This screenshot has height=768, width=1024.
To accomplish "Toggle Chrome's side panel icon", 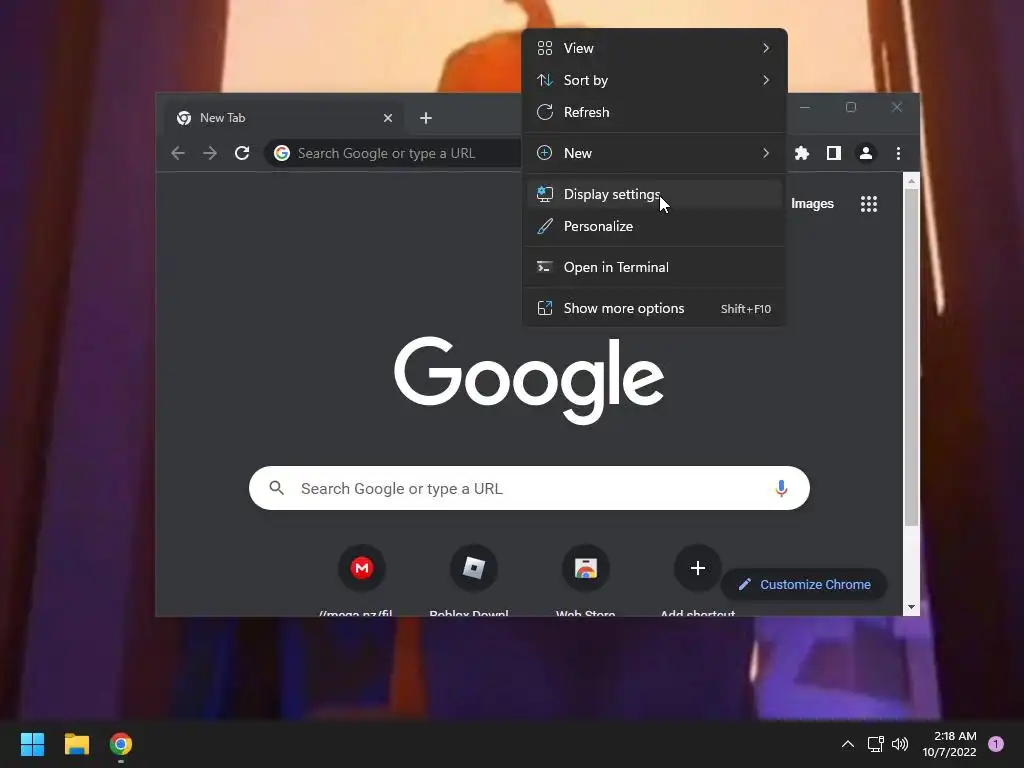I will click(834, 153).
